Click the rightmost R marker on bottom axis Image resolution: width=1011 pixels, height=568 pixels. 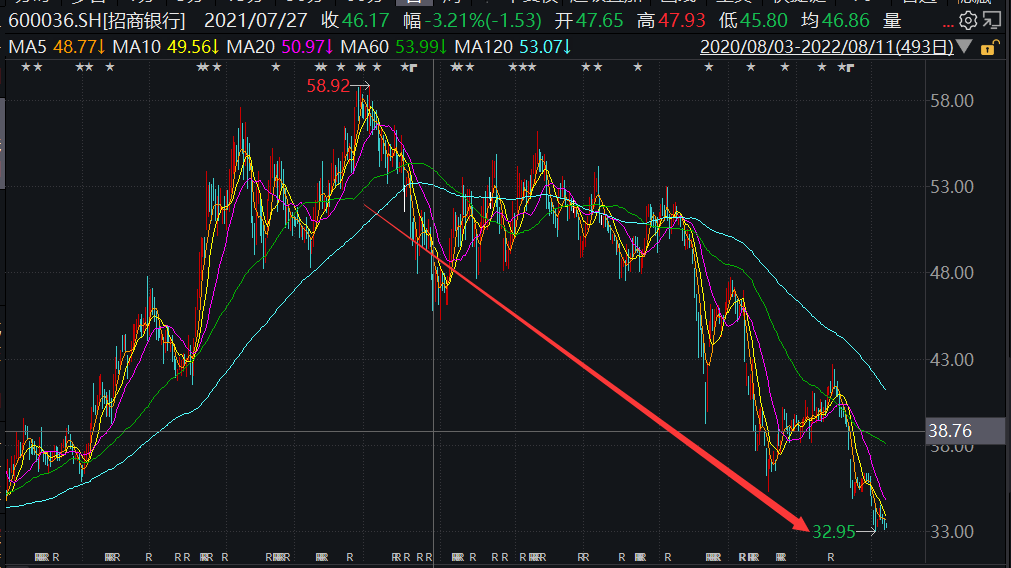click(x=831, y=556)
